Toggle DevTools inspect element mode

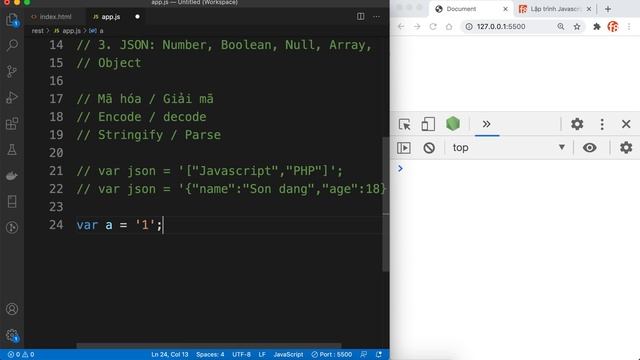(x=404, y=124)
